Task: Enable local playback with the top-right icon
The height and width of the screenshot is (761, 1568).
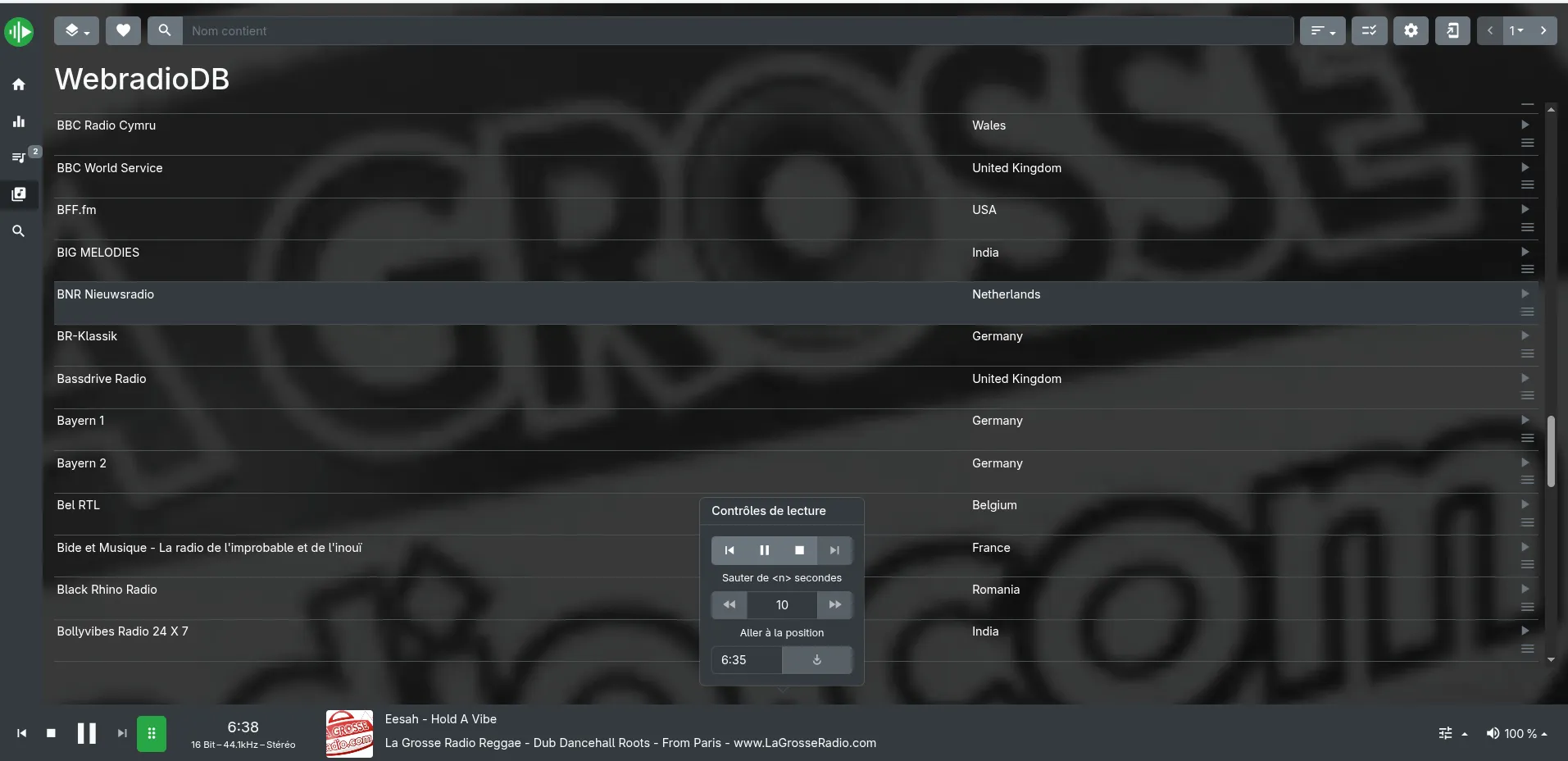Action: click(x=1452, y=30)
